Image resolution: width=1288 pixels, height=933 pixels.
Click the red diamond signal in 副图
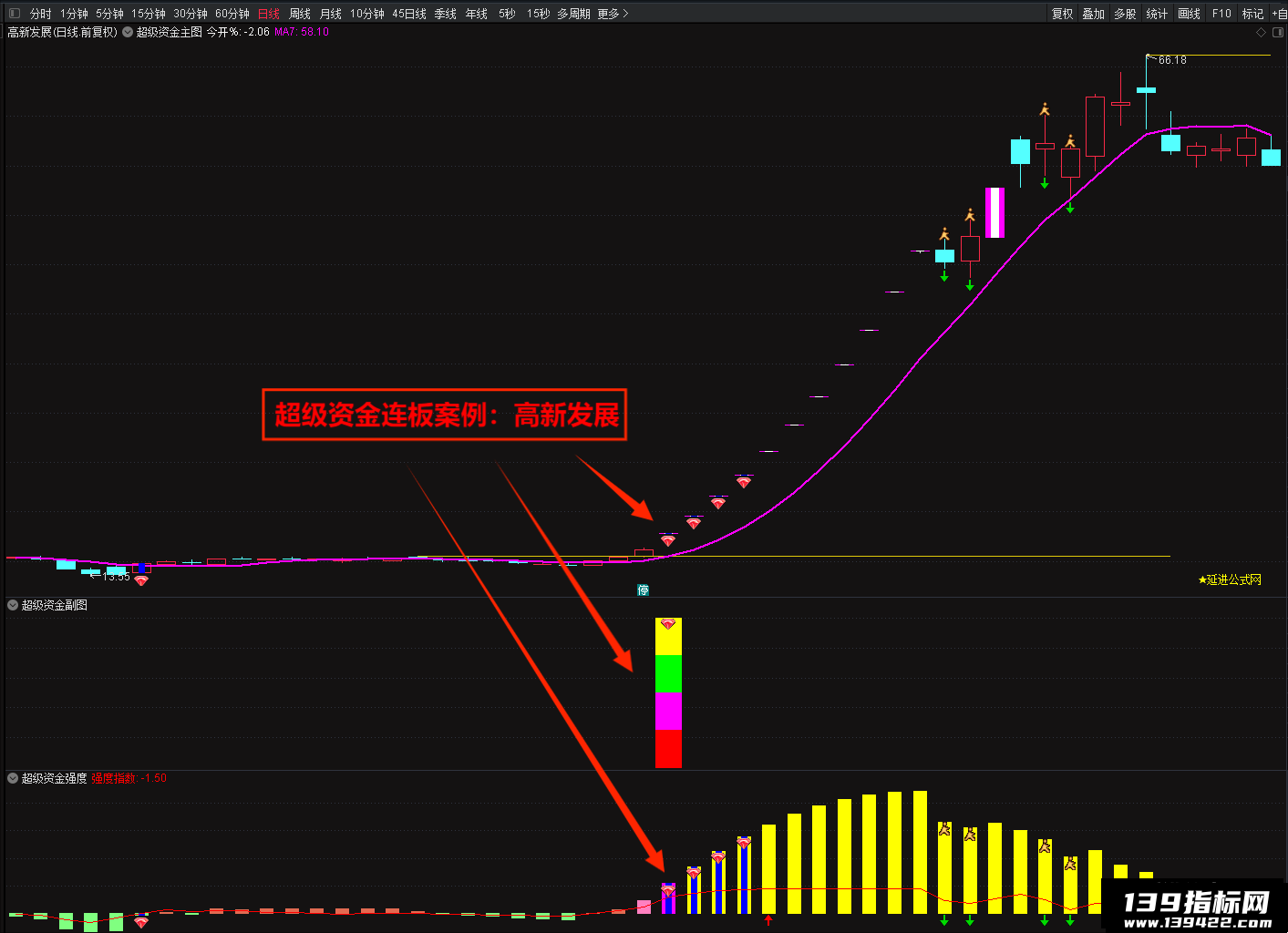[668, 624]
